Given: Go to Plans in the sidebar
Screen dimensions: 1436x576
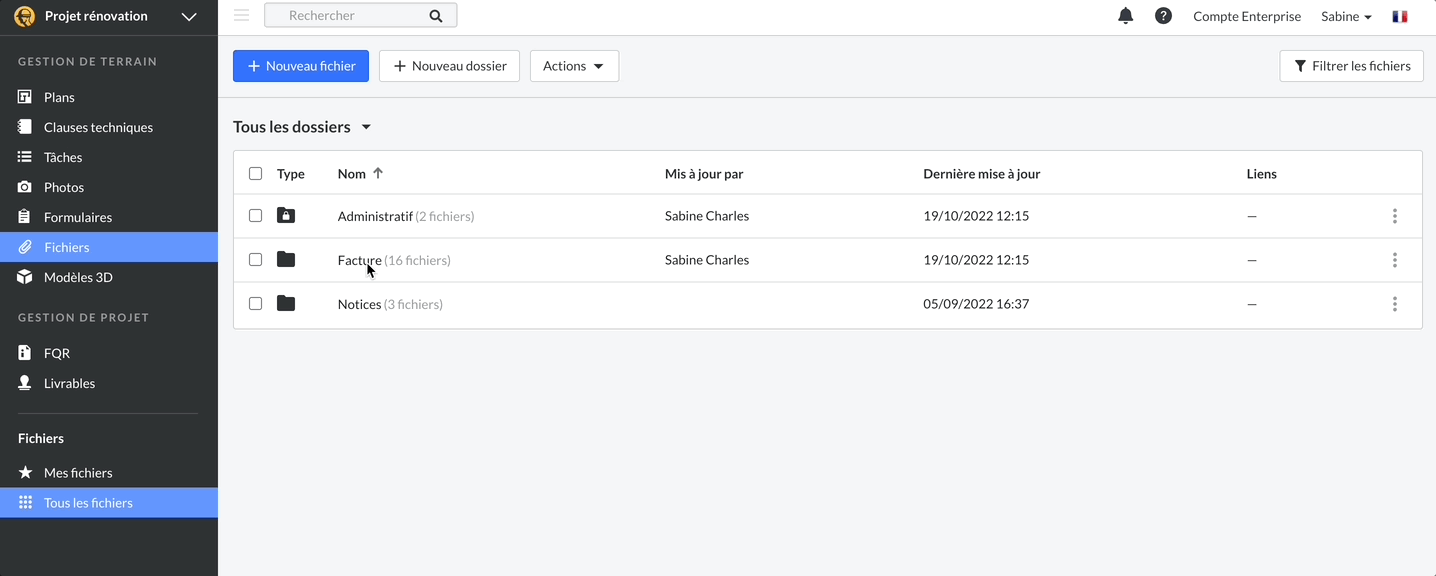Looking at the screenshot, I should [59, 97].
